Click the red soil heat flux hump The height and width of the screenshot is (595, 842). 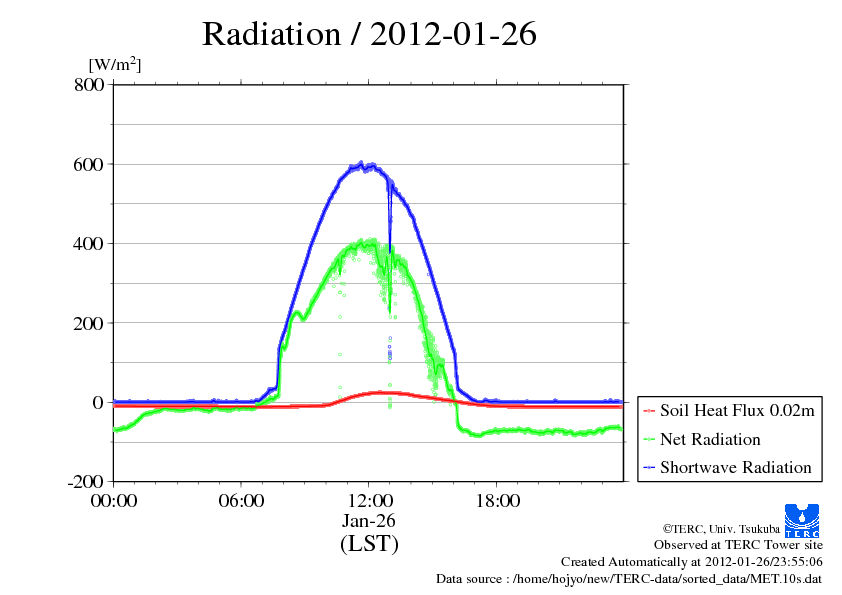click(382, 394)
